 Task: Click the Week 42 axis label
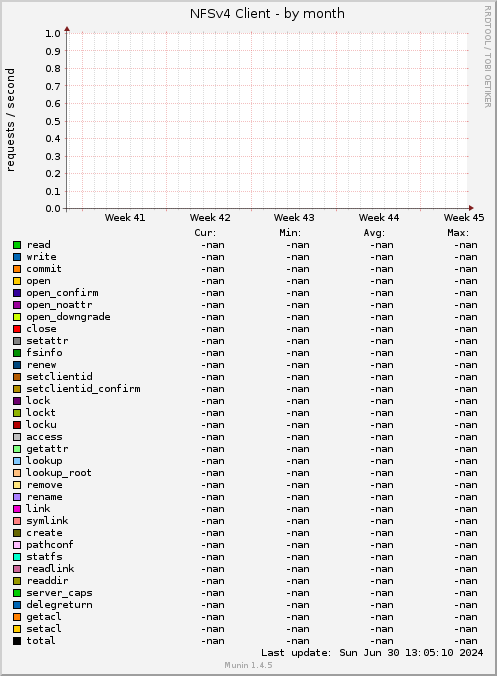[x=210, y=218]
